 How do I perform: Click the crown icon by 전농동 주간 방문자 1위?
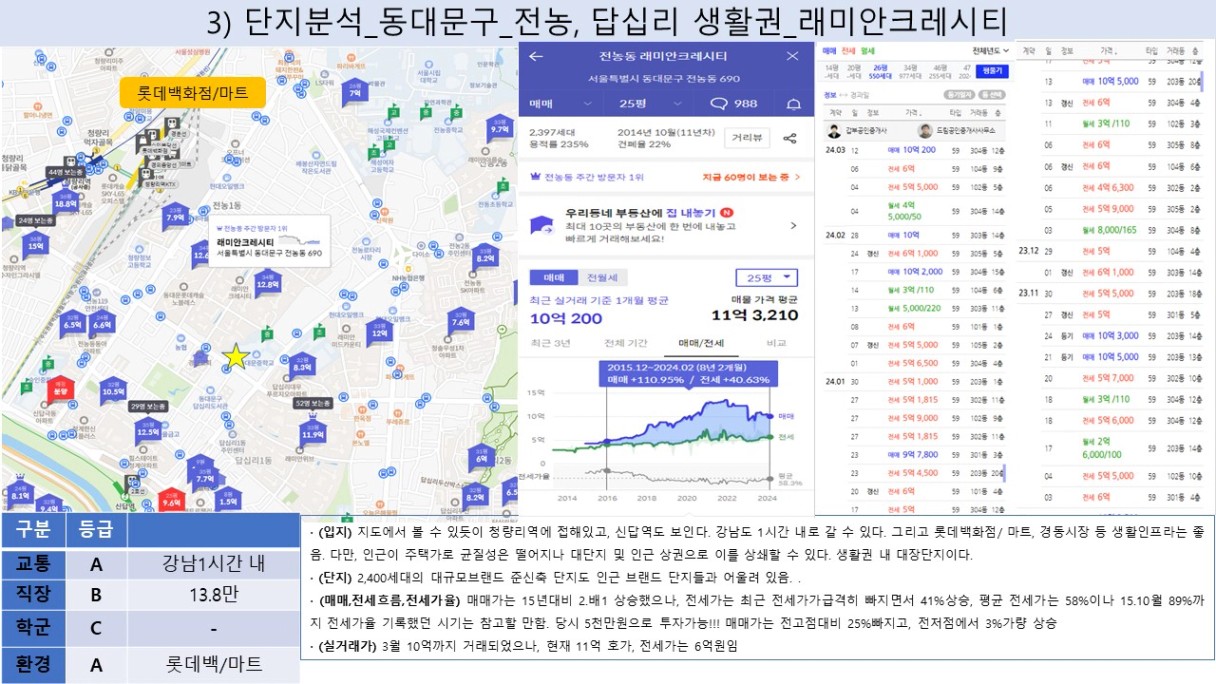pos(534,177)
